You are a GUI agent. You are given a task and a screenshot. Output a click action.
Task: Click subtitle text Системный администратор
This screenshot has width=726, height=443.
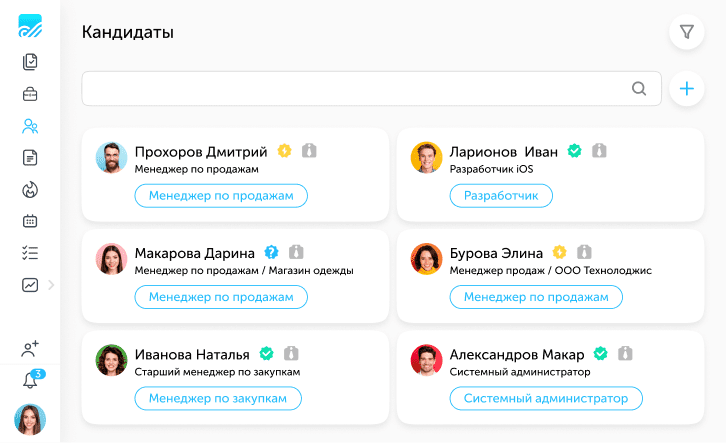[x=520, y=372]
